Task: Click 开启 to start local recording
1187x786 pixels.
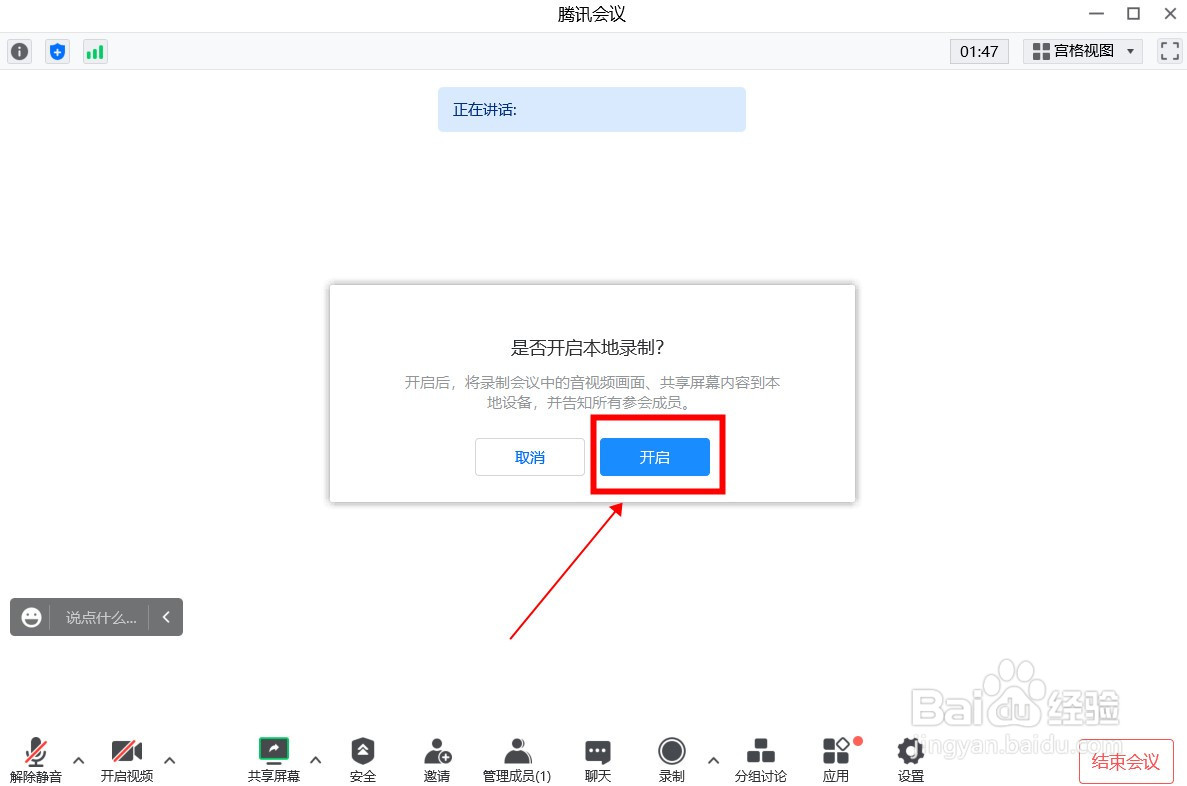Action: (656, 457)
